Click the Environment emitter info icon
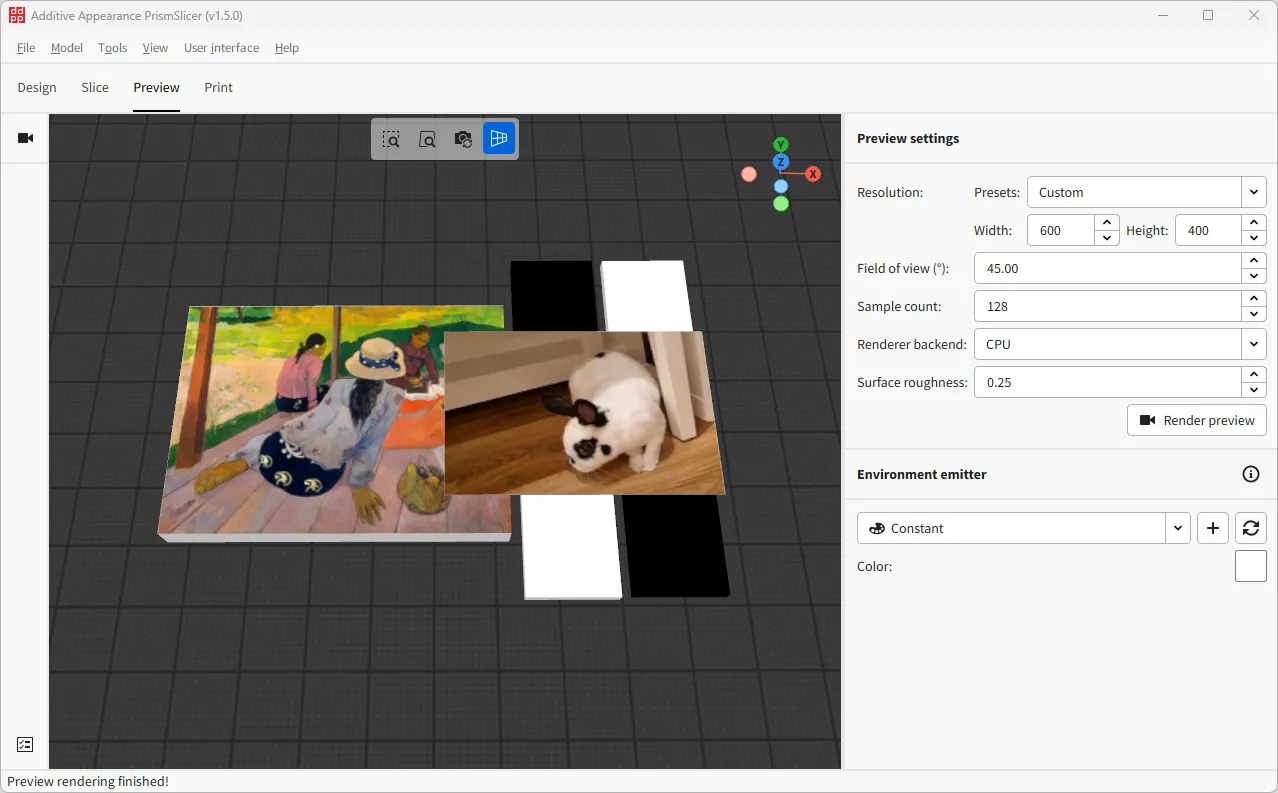 pos(1250,474)
